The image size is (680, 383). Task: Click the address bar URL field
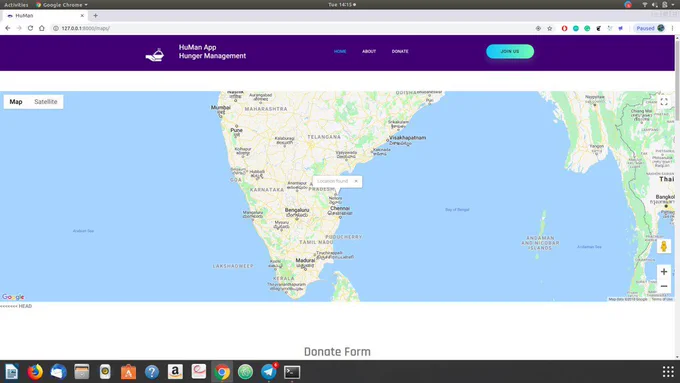[295, 28]
